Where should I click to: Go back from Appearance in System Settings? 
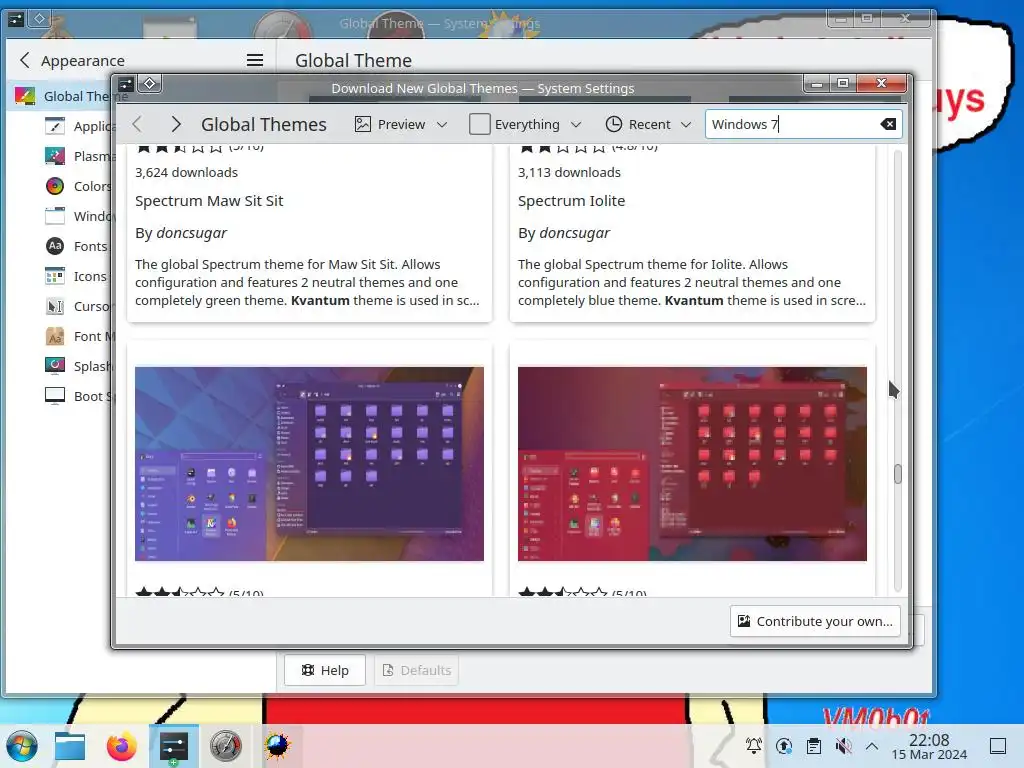pos(25,61)
